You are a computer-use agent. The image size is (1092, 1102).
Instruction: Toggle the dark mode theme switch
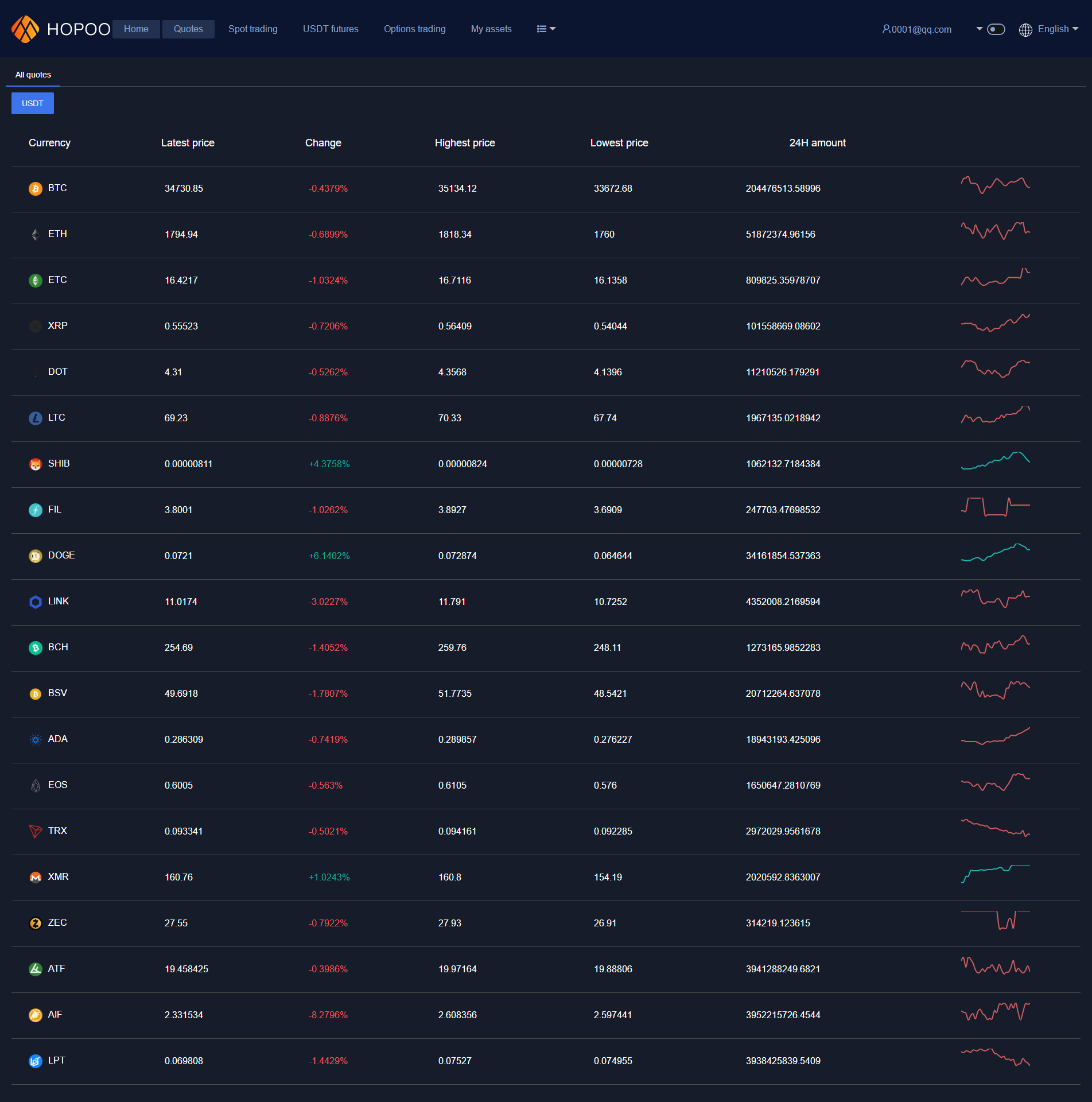coord(996,29)
